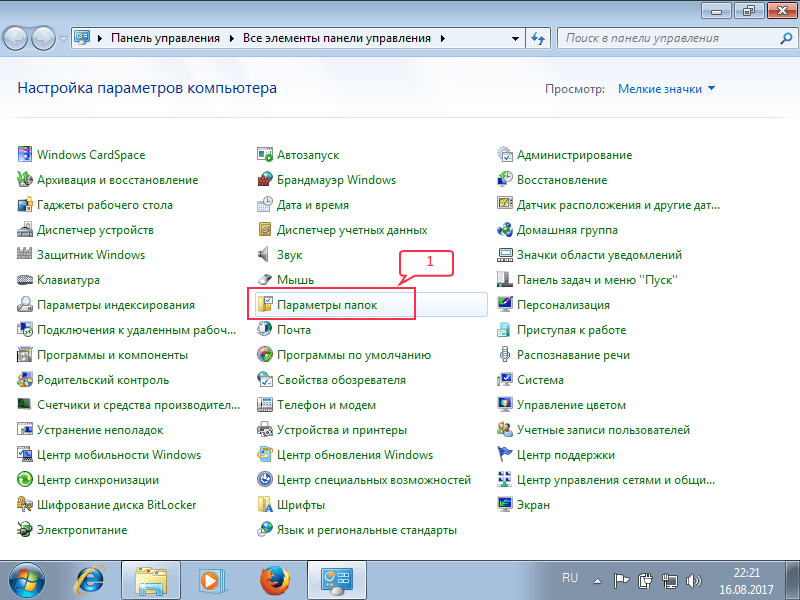
Task: Open the Звук speaker icon
Action: click(265, 255)
